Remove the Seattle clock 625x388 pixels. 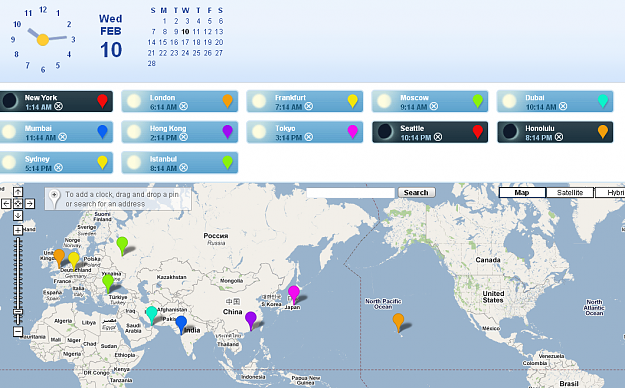click(x=438, y=137)
